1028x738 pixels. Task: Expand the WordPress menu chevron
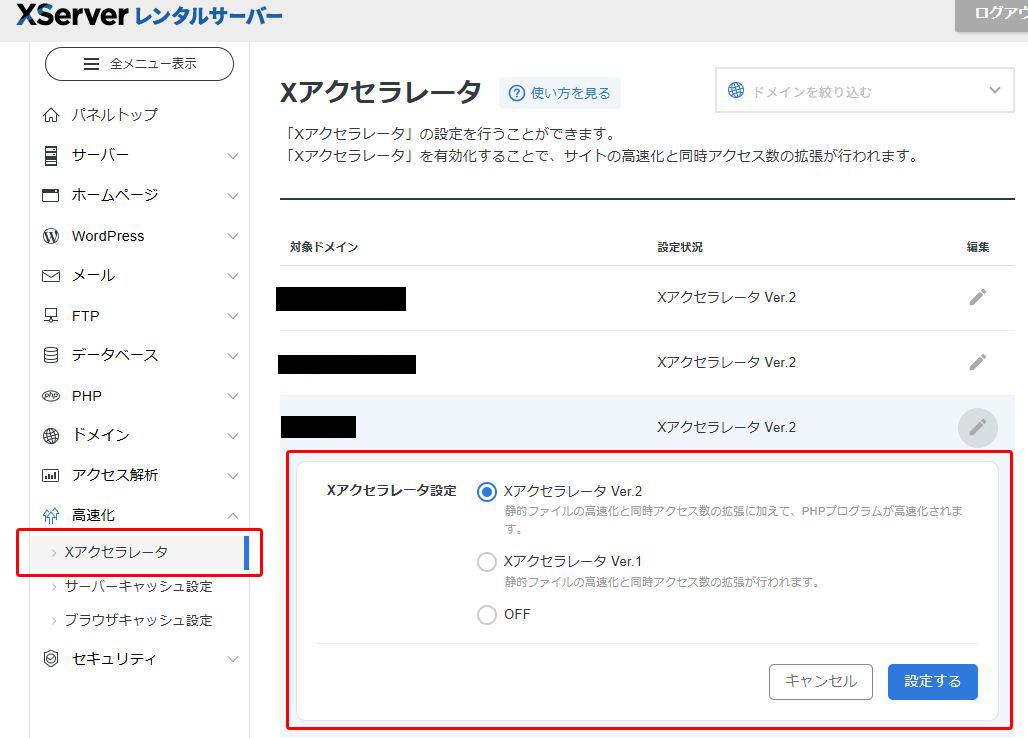pos(233,236)
